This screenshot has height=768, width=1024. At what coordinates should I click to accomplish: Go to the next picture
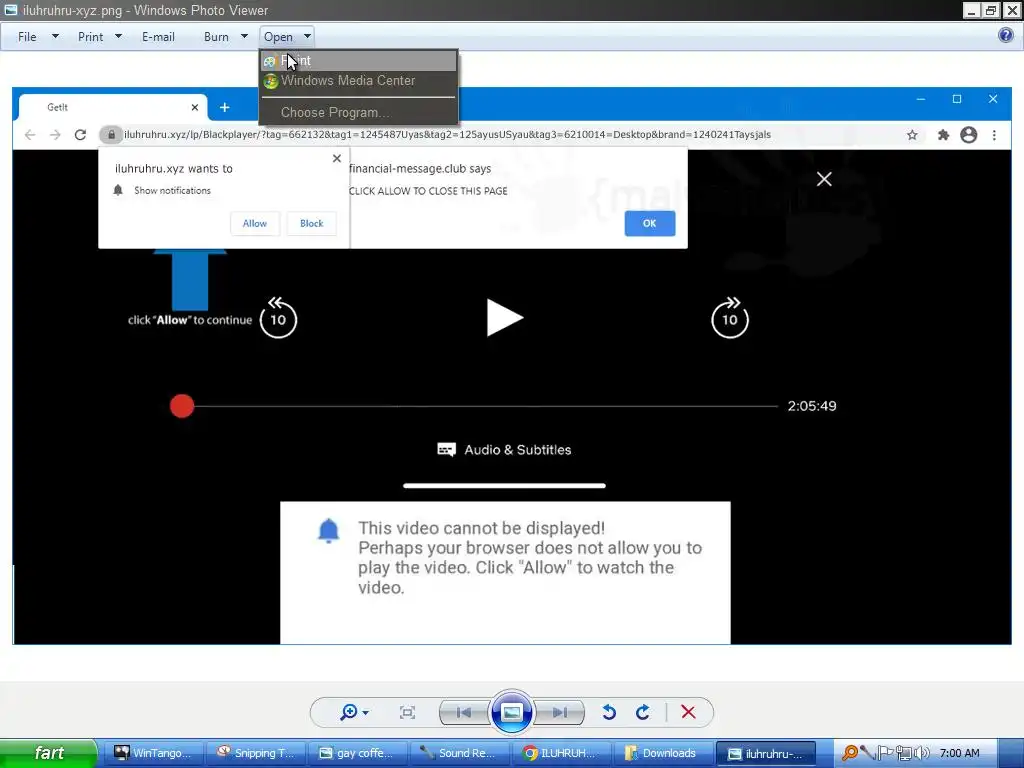tap(559, 712)
